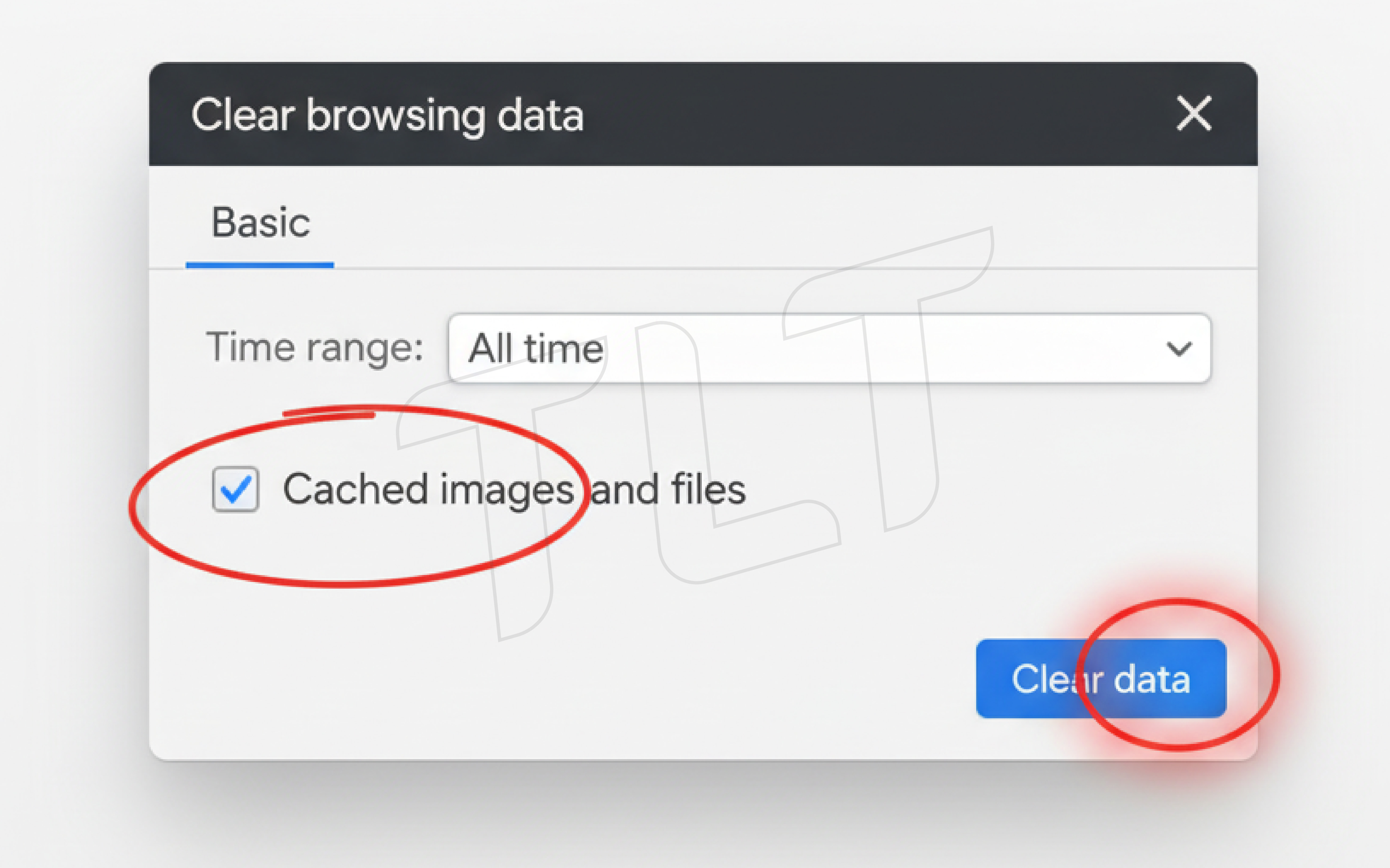The width and height of the screenshot is (1390, 868).
Task: Click the 'Clear browsing data' title text
Action: pyautogui.click(x=388, y=115)
